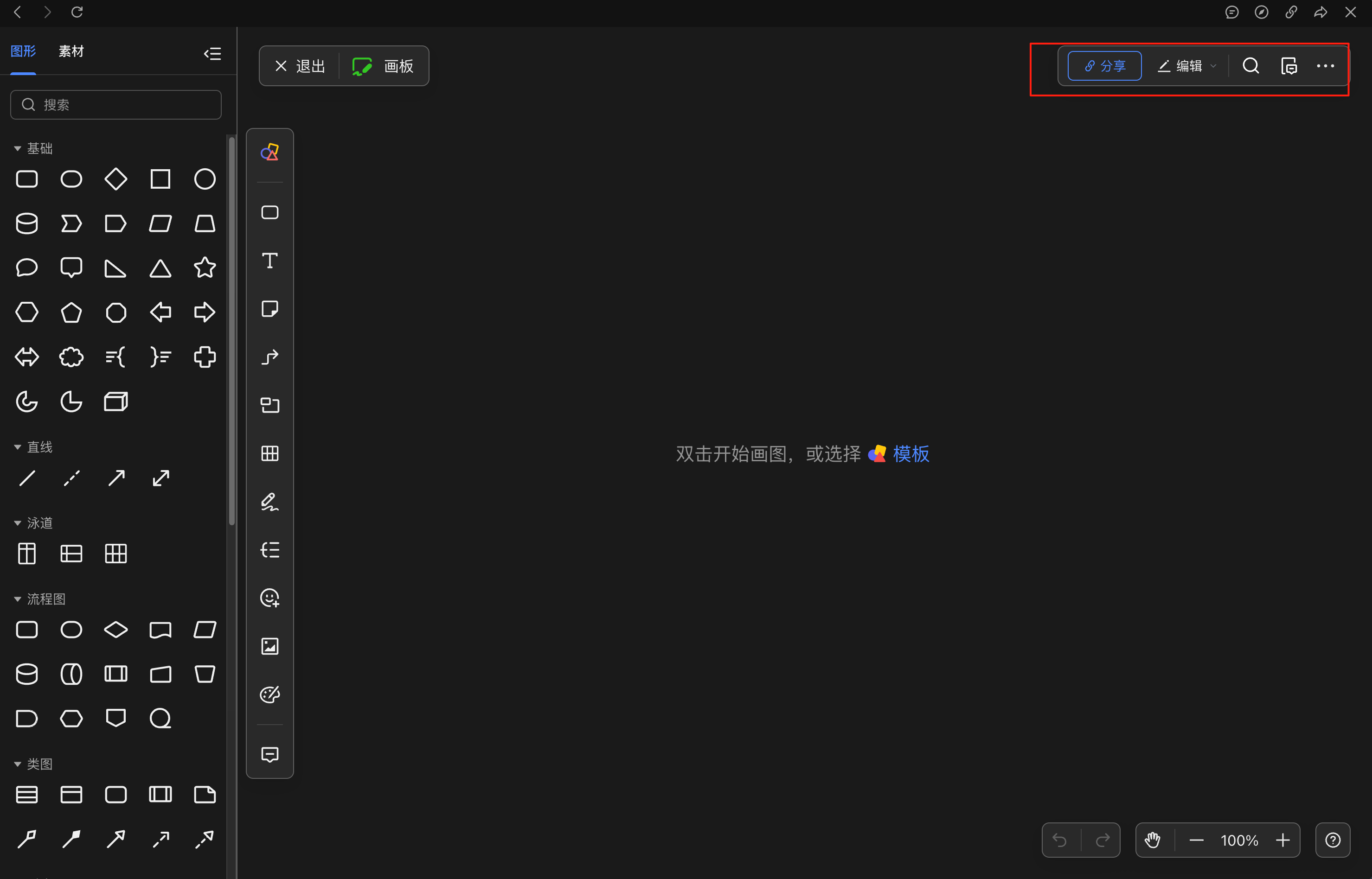The image size is (1372, 879).
Task: Pick the diamond shape in 基础
Action: coord(116,179)
